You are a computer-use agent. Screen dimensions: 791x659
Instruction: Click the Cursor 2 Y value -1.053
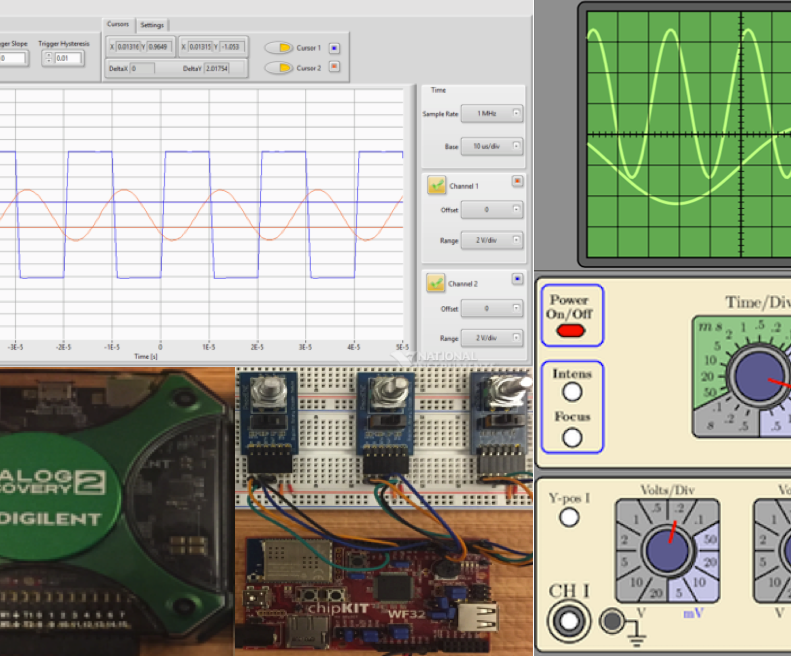point(231,47)
